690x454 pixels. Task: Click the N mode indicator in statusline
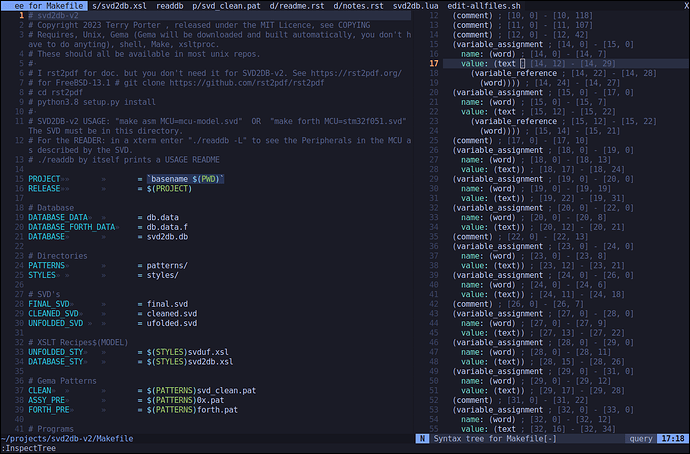tap(423, 438)
